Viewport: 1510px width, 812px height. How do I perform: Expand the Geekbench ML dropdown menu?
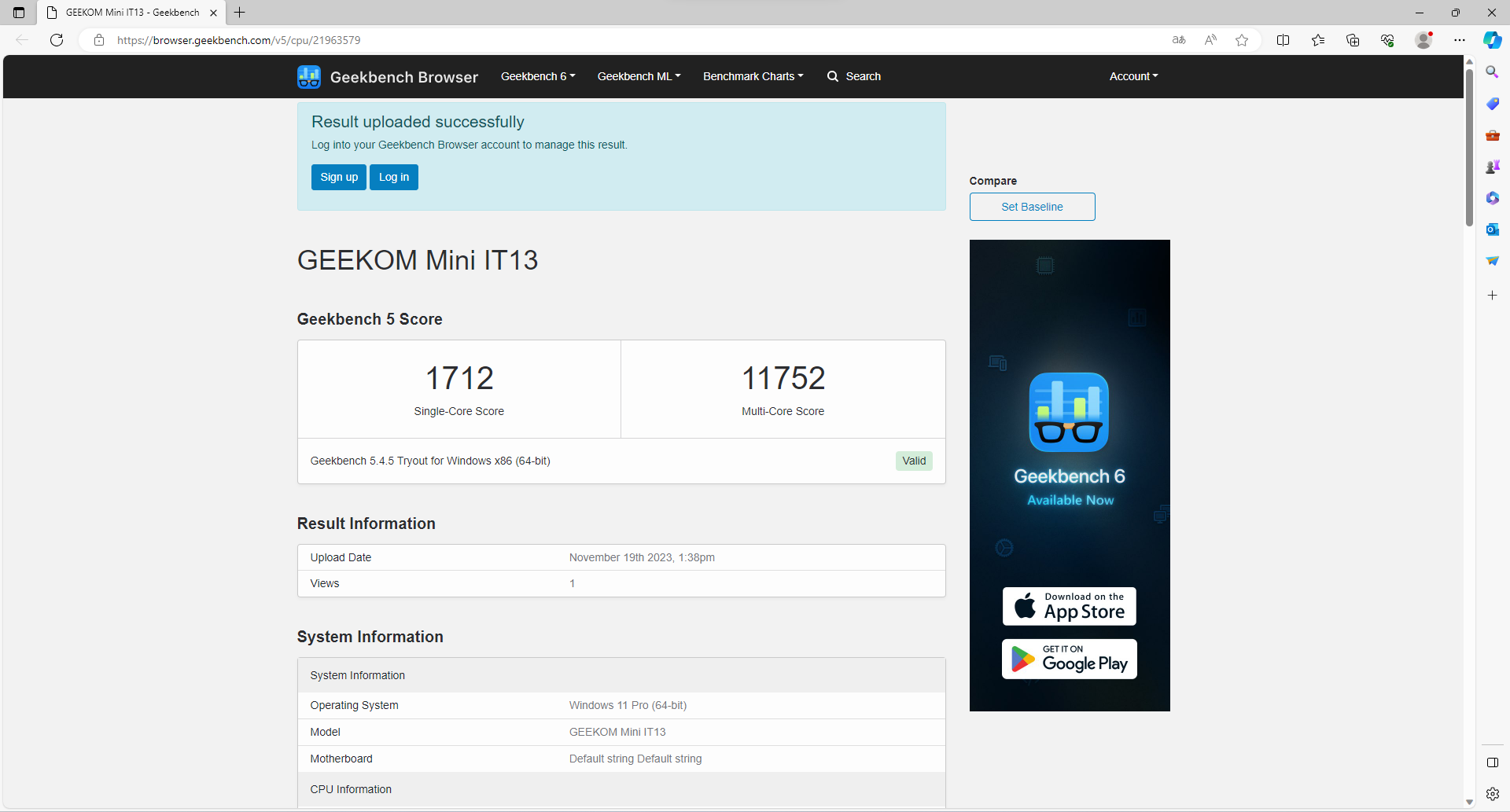coord(639,76)
